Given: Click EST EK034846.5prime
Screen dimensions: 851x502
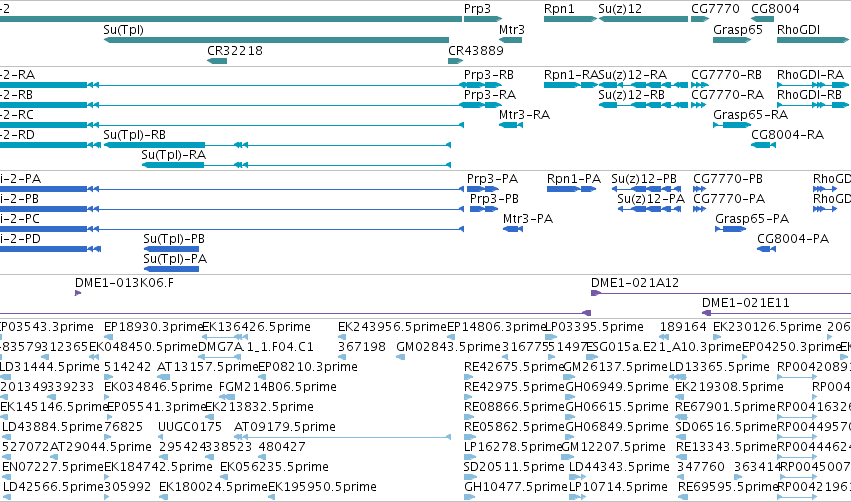Looking at the screenshot, I should coord(158,387).
